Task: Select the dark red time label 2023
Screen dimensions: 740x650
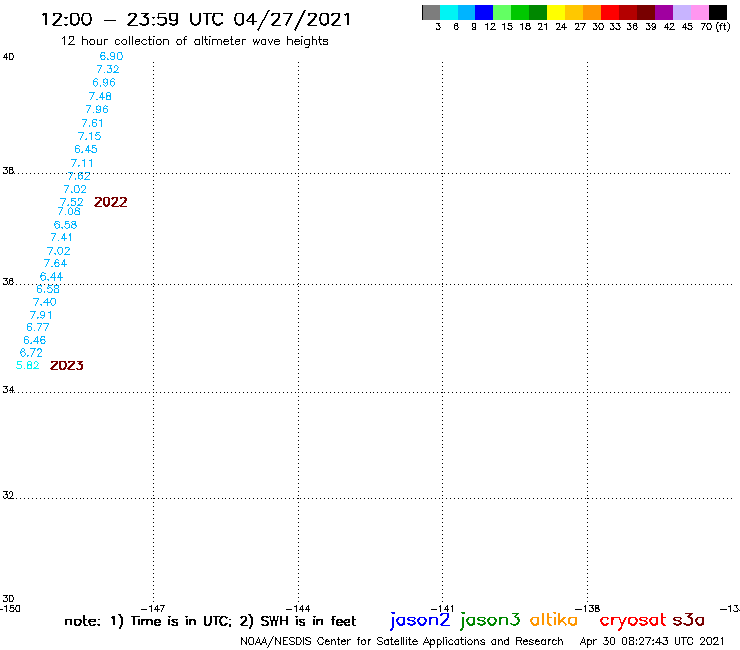Action: click(x=67, y=365)
